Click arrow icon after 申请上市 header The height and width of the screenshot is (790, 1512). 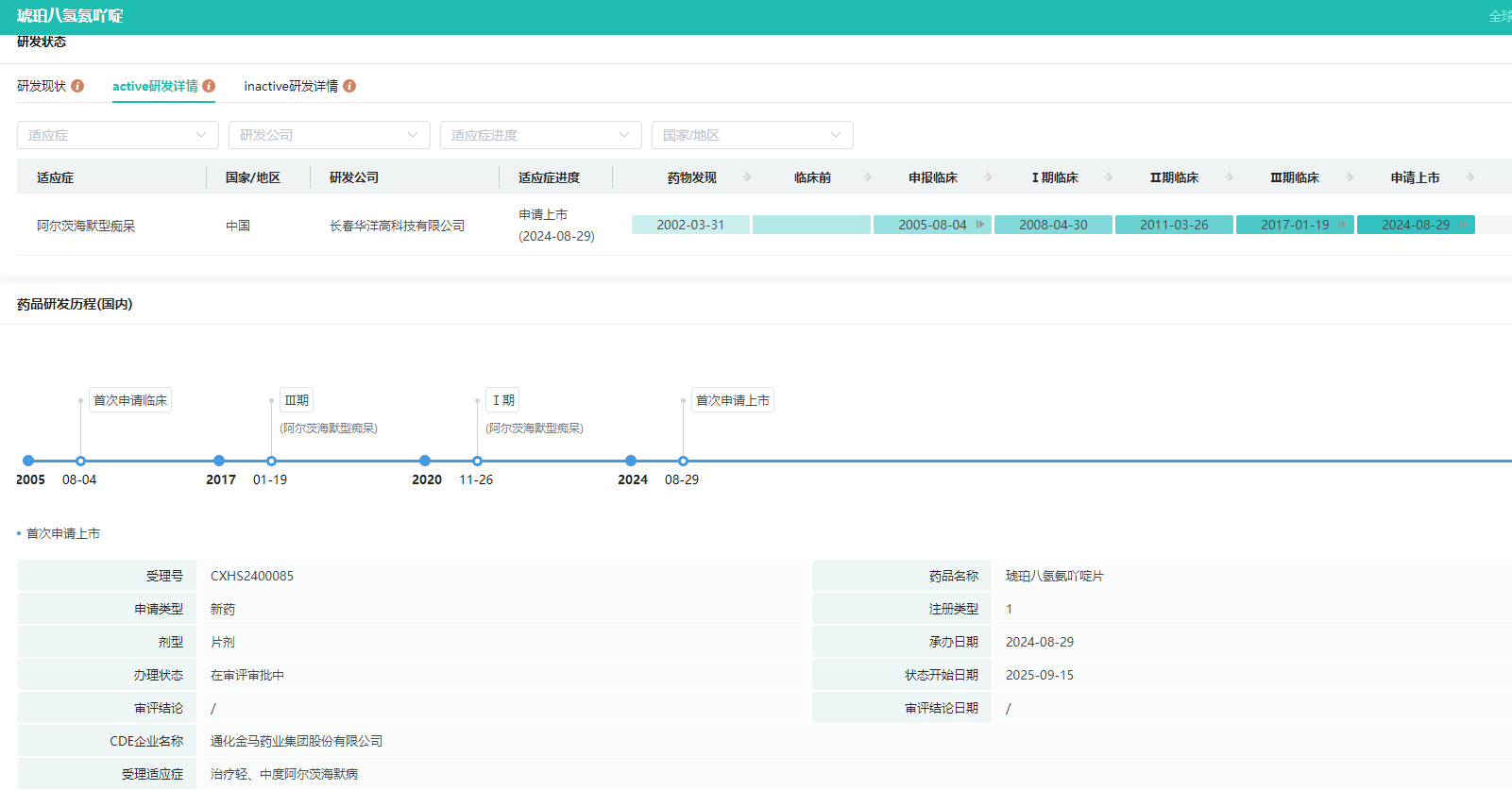pyautogui.click(x=1470, y=177)
